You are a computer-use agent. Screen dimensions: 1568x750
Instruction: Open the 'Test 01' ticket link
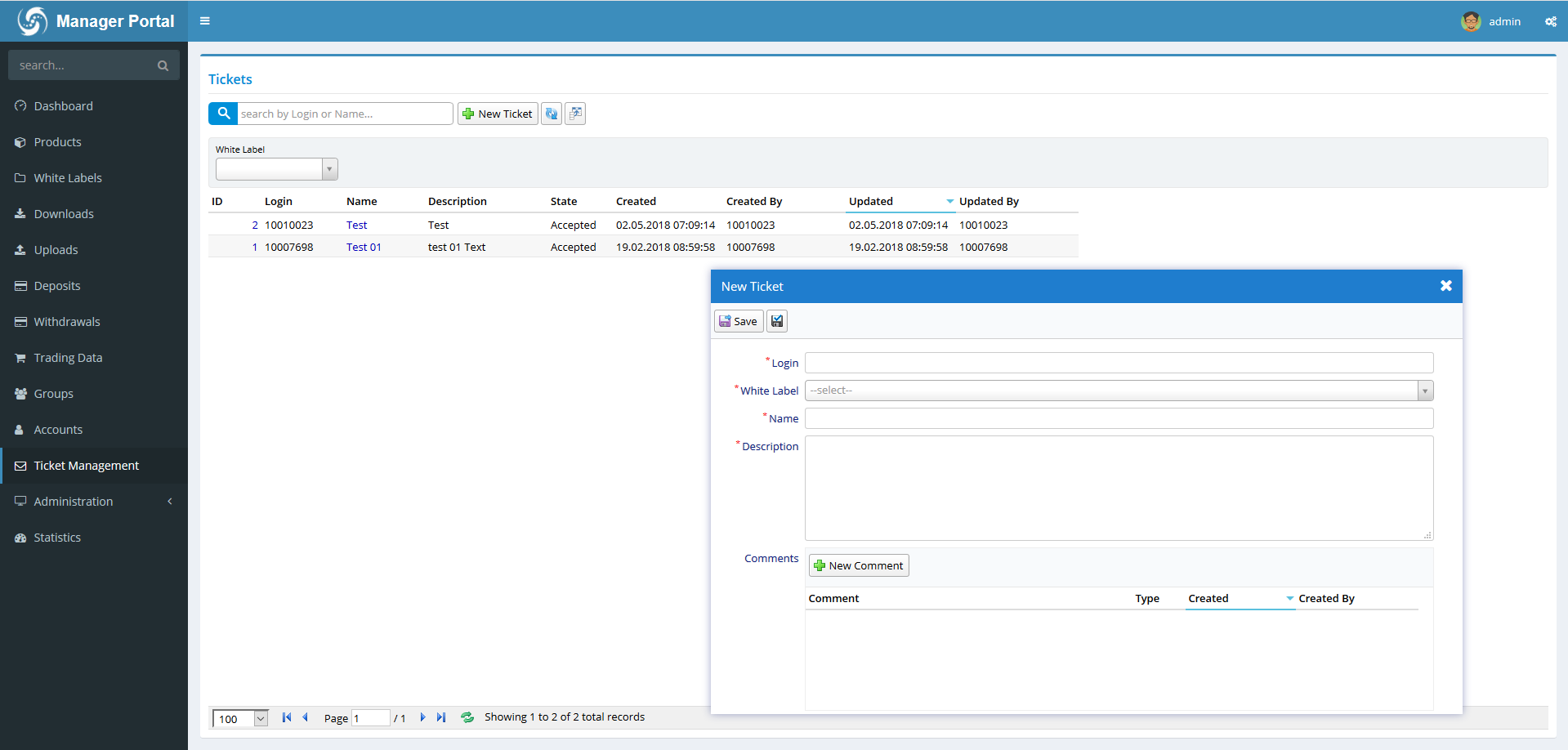pos(364,247)
